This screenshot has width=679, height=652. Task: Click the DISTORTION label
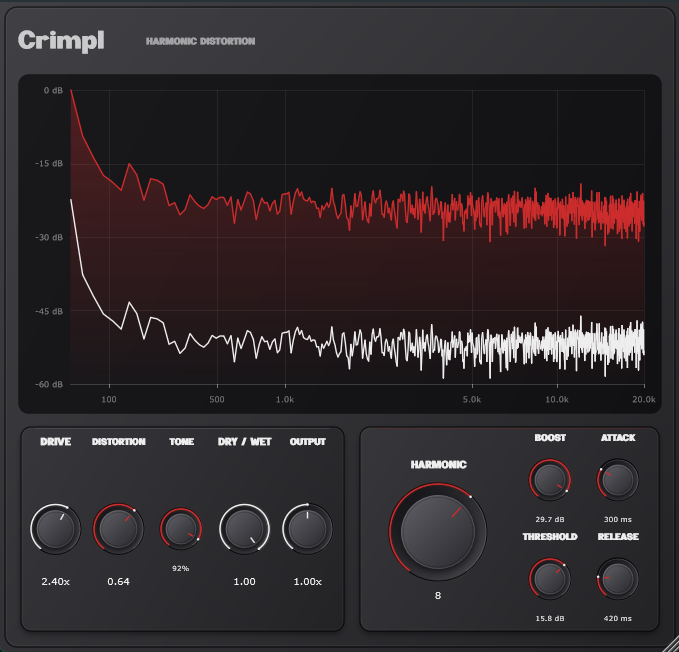tap(119, 442)
